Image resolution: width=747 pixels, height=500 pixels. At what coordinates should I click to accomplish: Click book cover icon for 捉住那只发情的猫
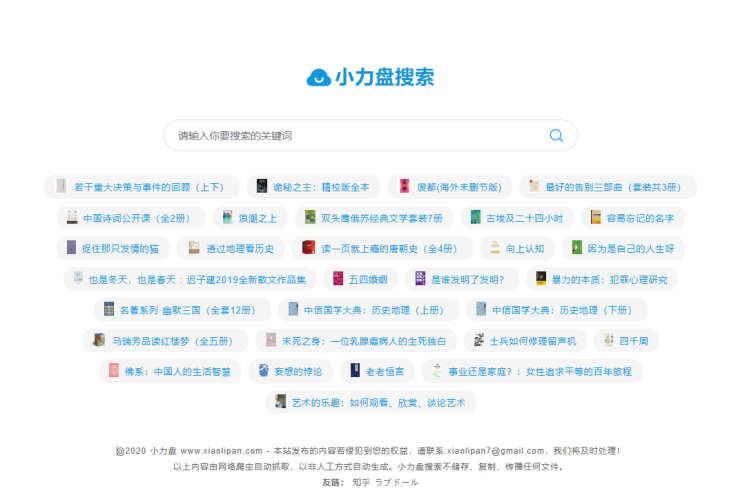pos(71,248)
